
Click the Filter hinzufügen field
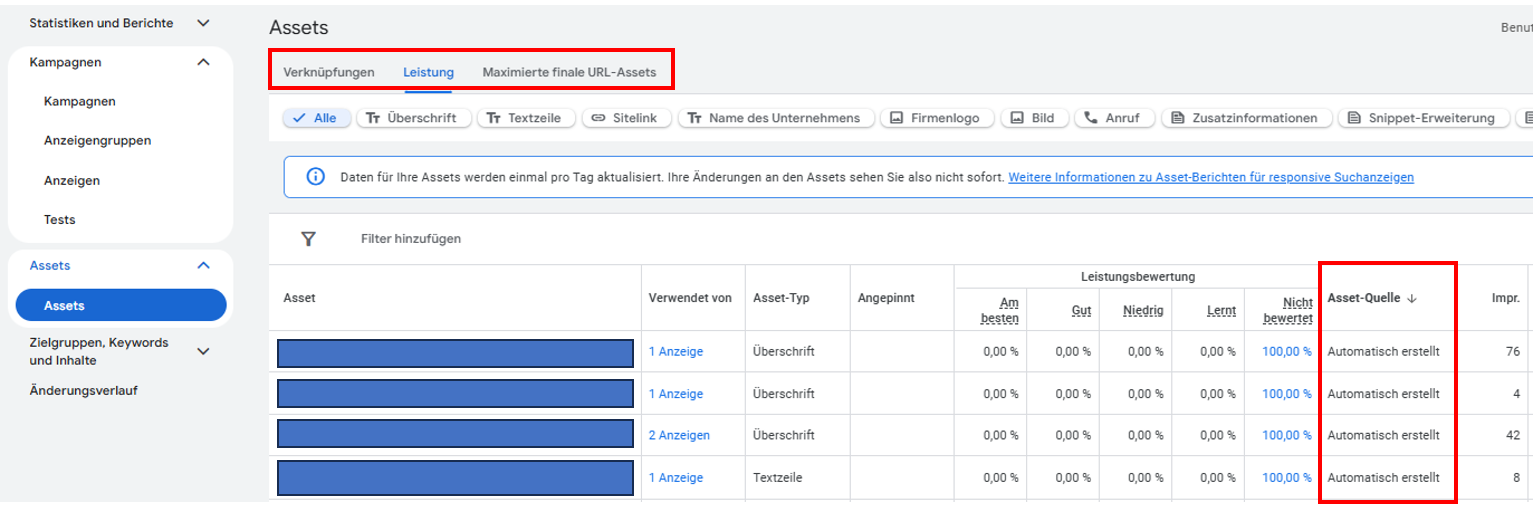pyautogui.click(x=411, y=239)
